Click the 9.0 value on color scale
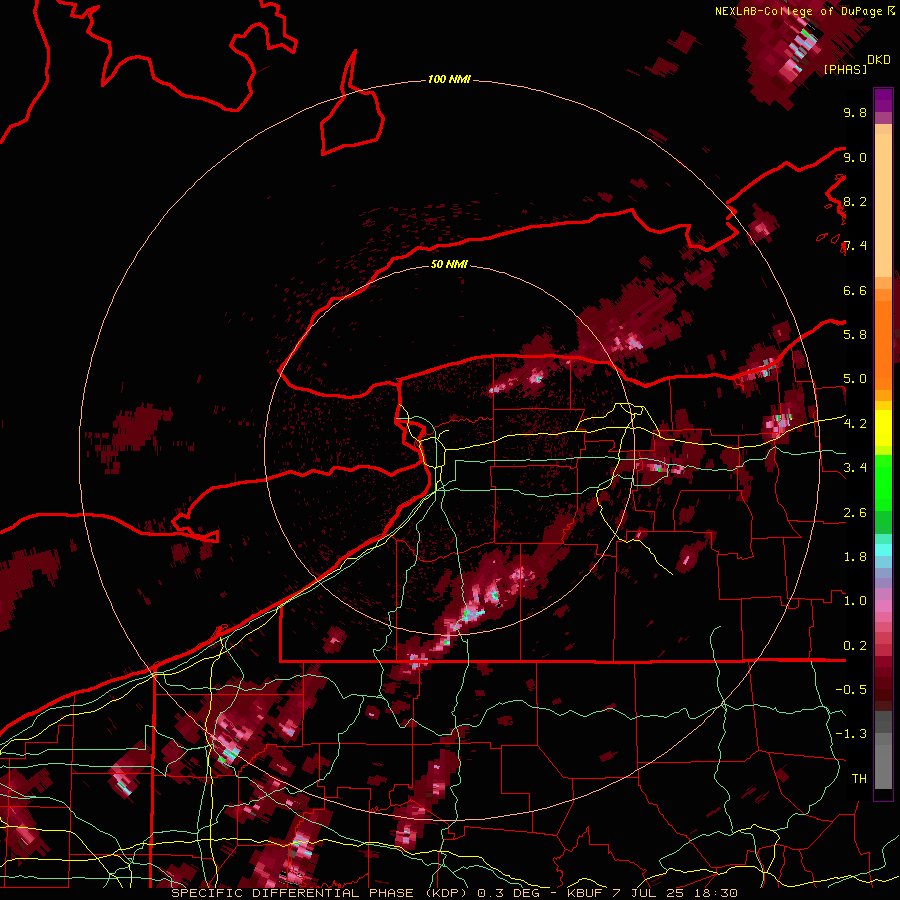The width and height of the screenshot is (900, 900). [x=855, y=157]
